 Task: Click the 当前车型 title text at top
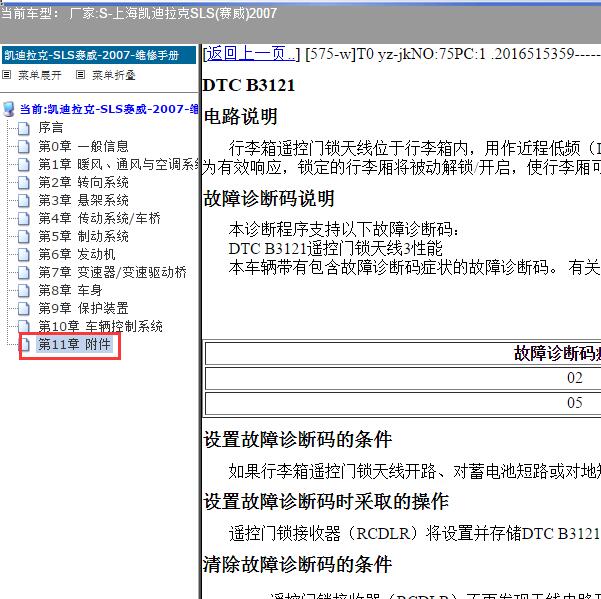pyautogui.click(x=139, y=13)
